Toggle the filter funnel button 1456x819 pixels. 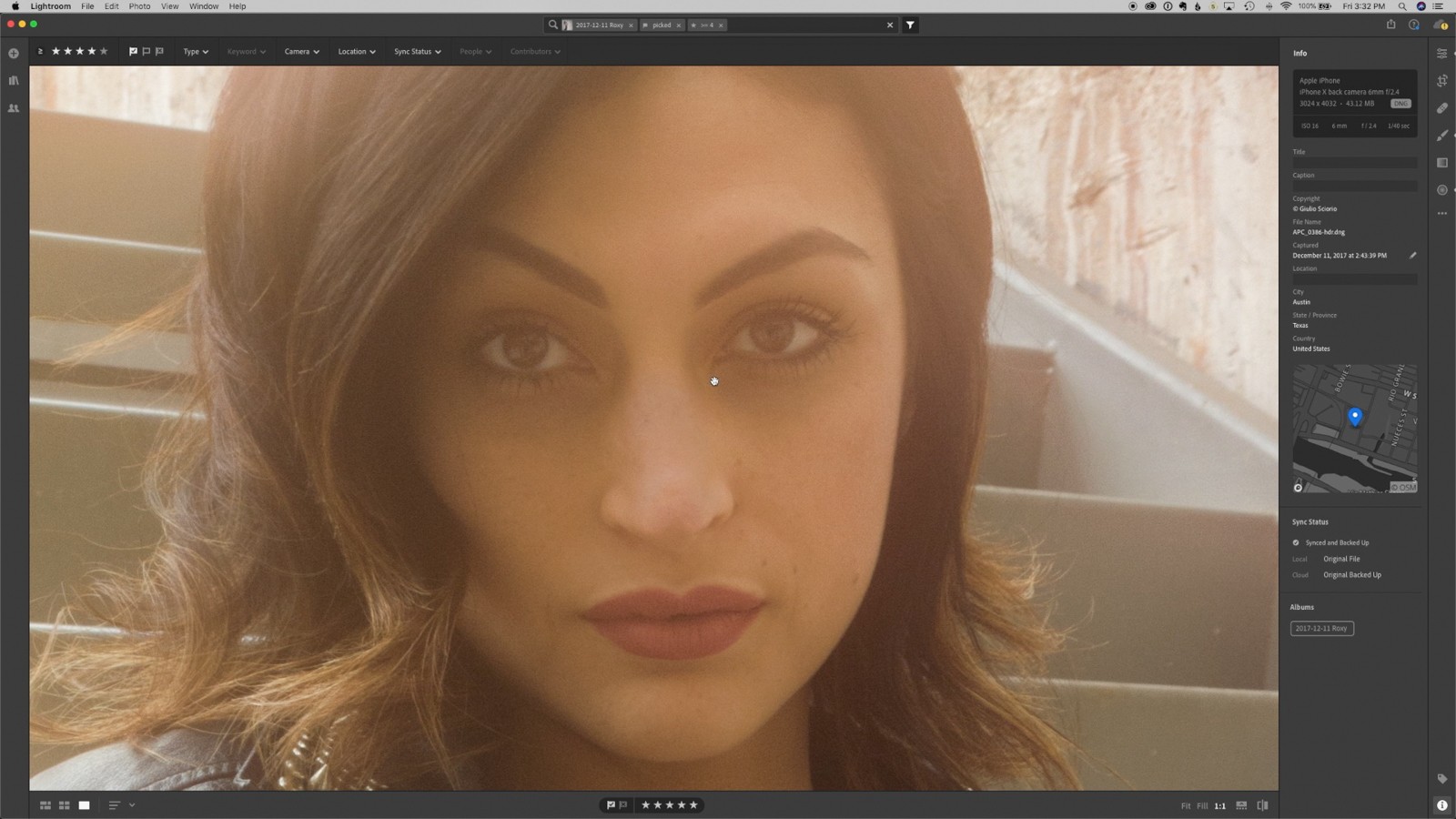910,25
